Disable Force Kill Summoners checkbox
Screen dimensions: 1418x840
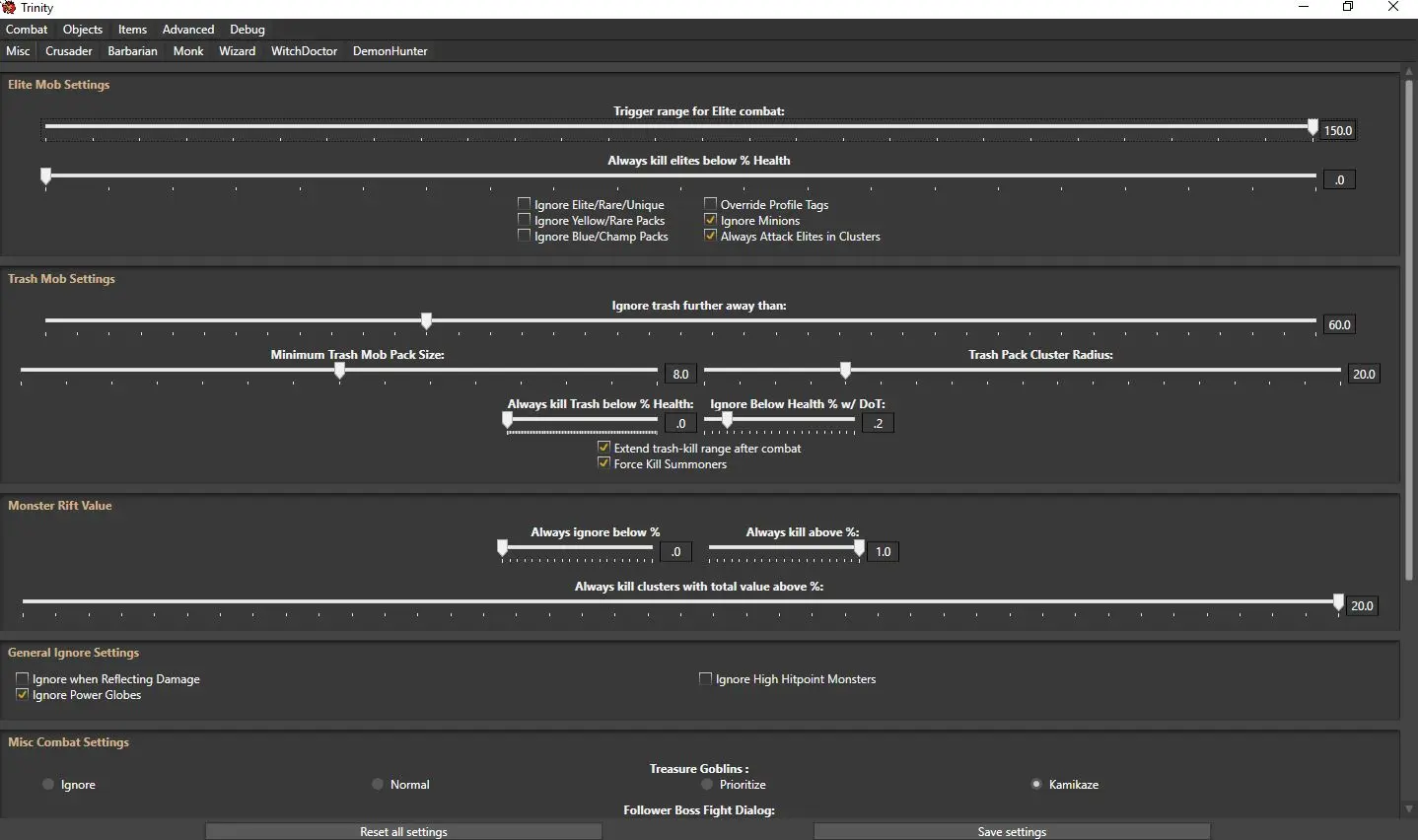pos(603,463)
